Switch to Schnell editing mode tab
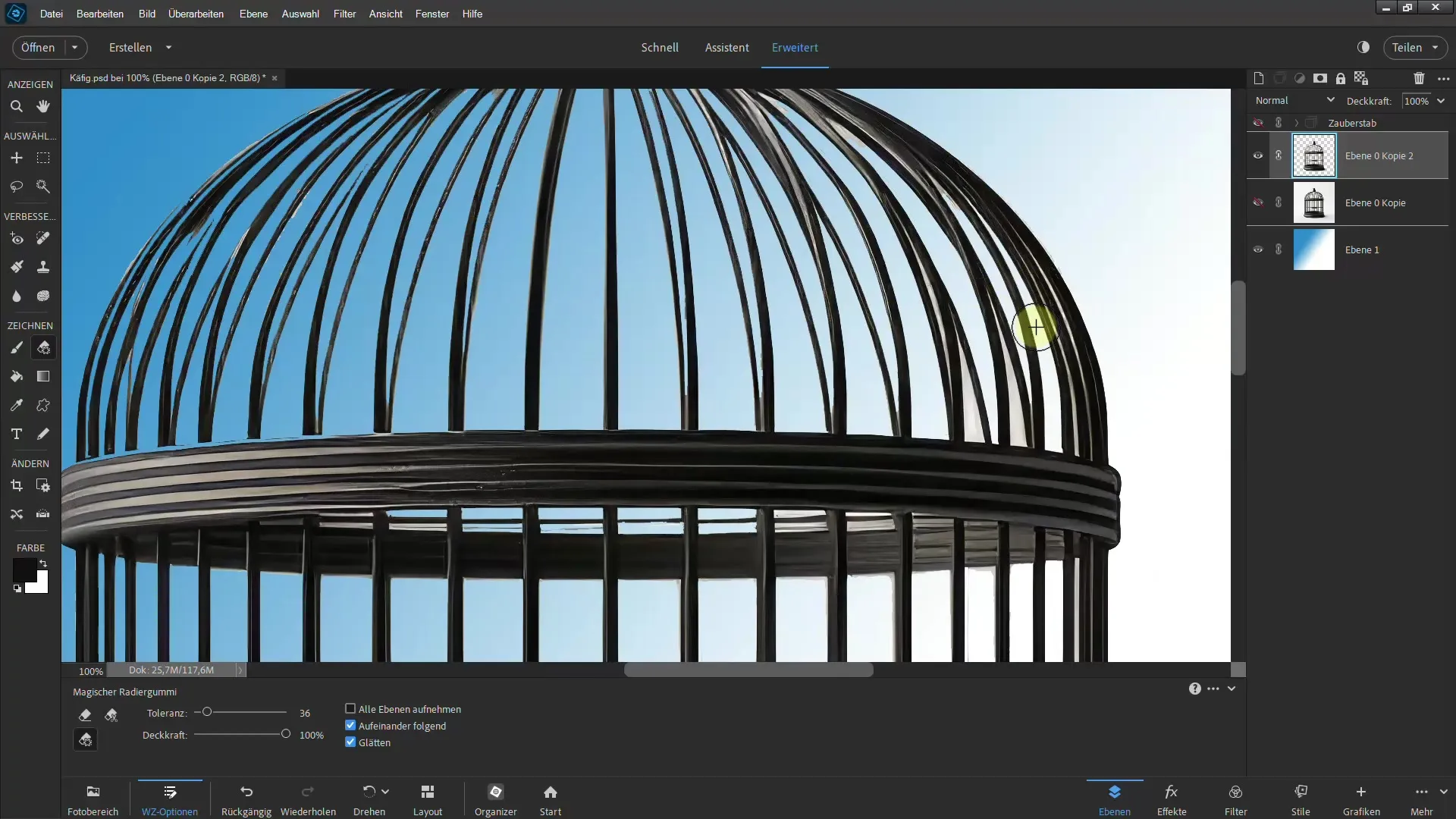 [x=660, y=47]
